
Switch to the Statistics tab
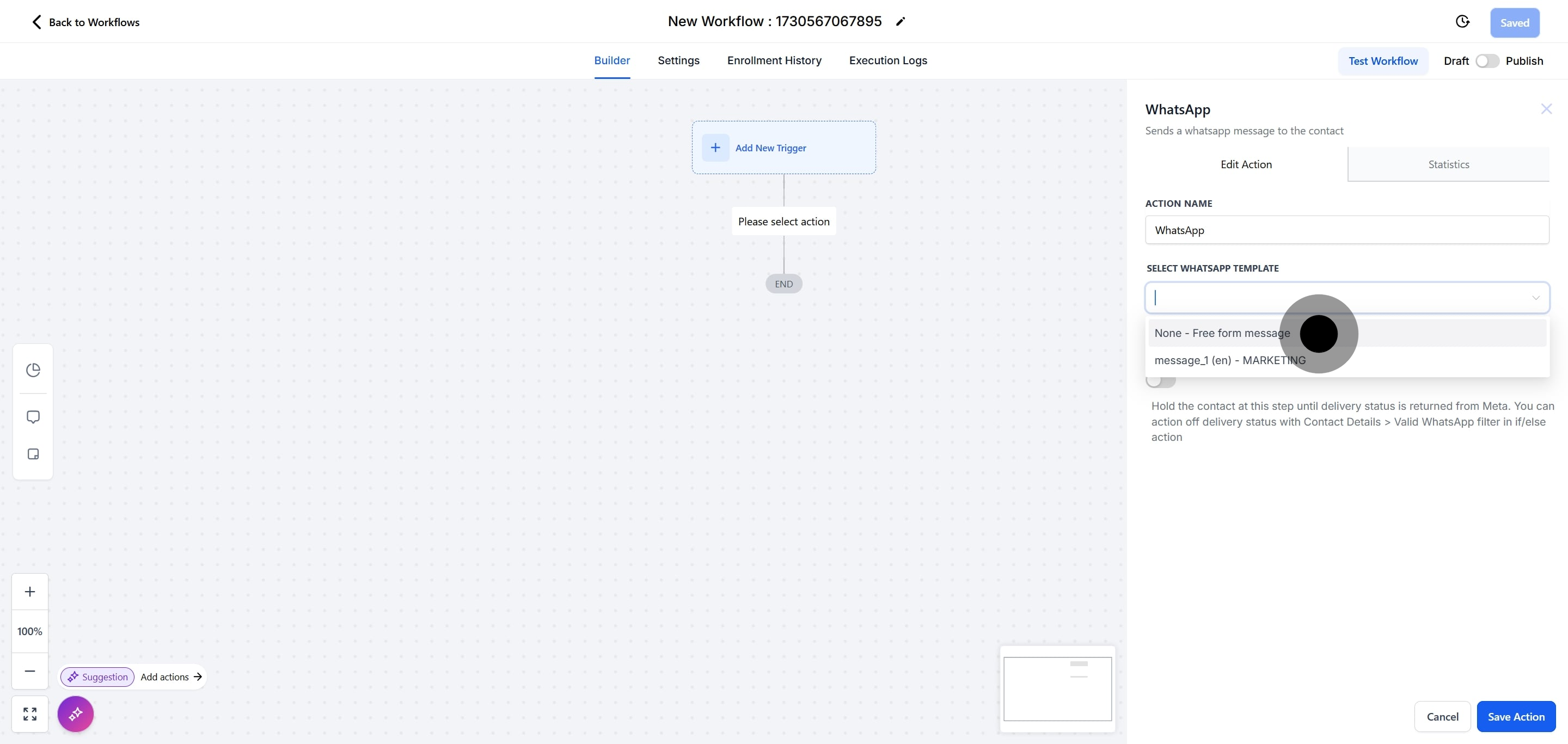tap(1449, 164)
